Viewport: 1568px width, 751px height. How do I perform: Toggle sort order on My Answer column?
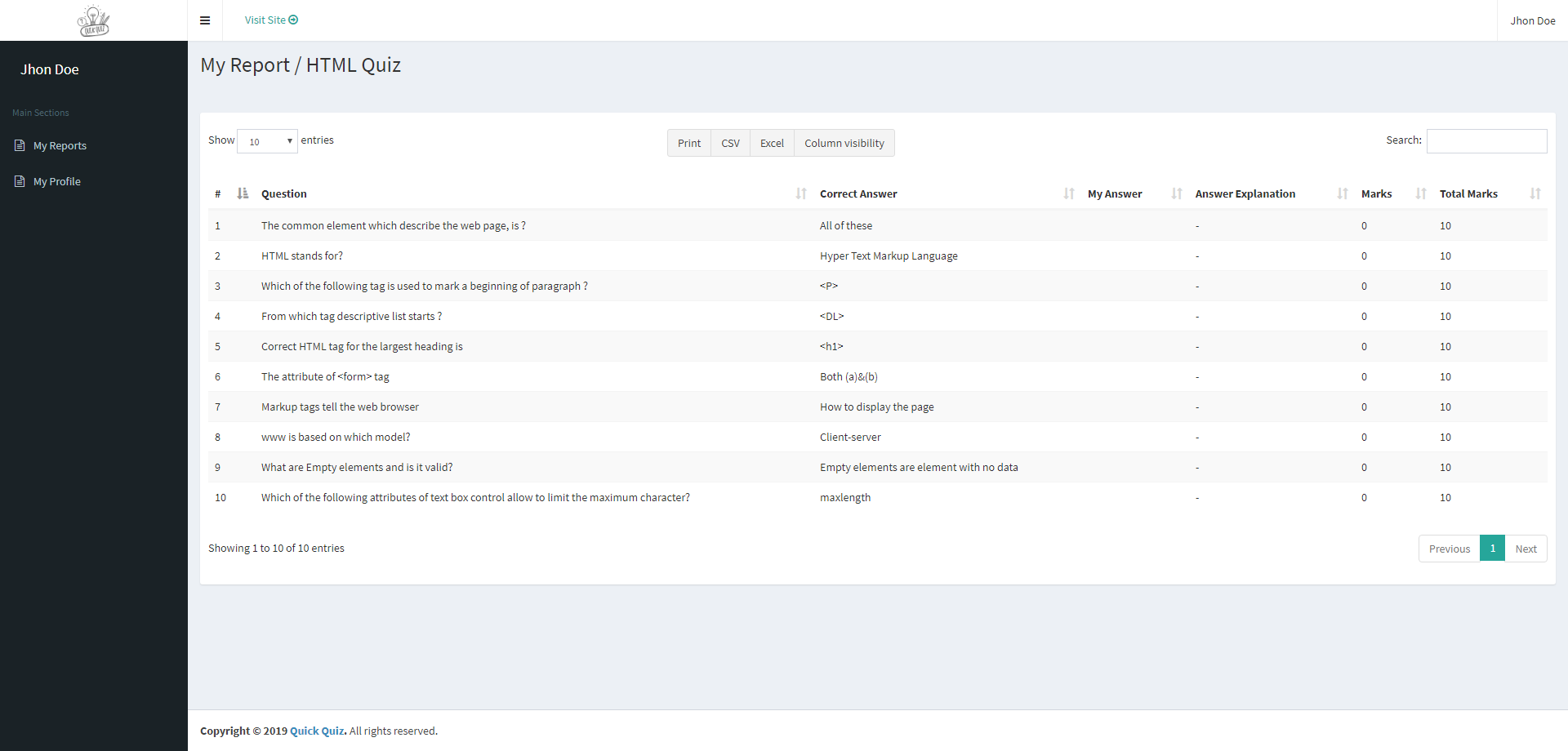click(1176, 193)
